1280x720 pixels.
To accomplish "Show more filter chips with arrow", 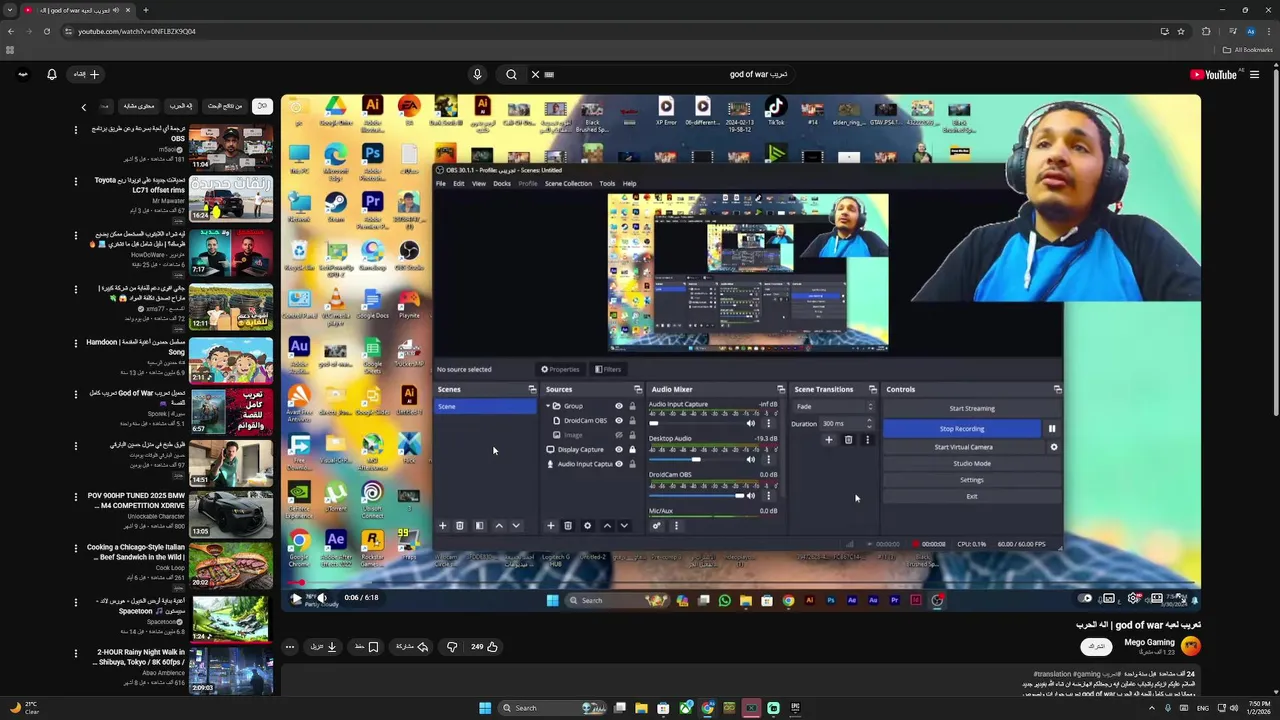I will tap(84, 106).
